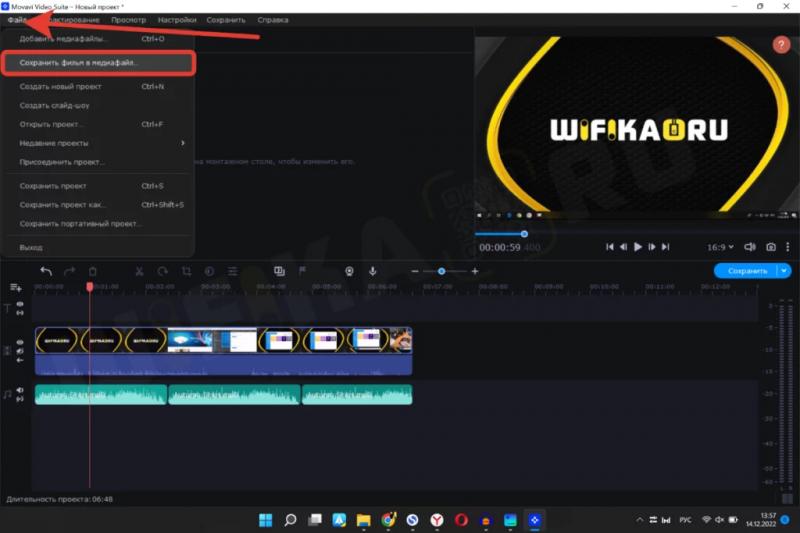Mute the audio track speaker icon
Screen dimensions: 800x533
pyautogui.click(x=20, y=390)
